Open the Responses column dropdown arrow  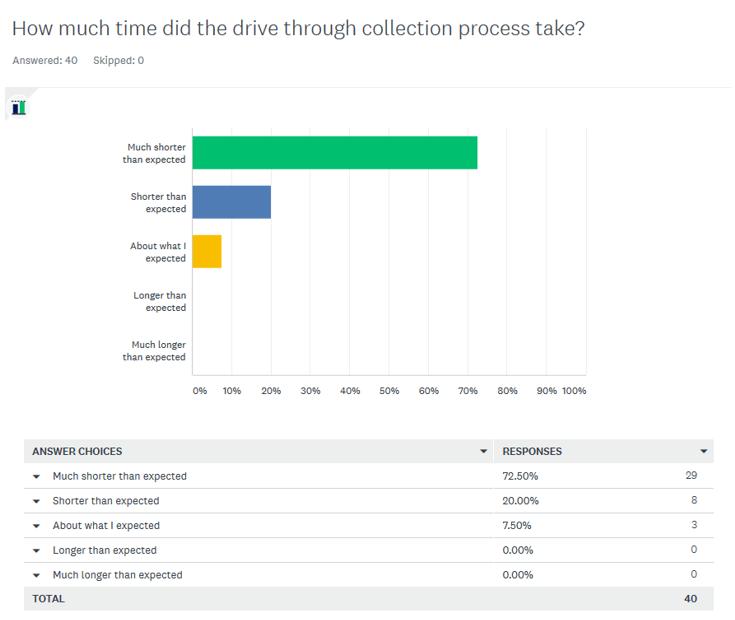(704, 452)
